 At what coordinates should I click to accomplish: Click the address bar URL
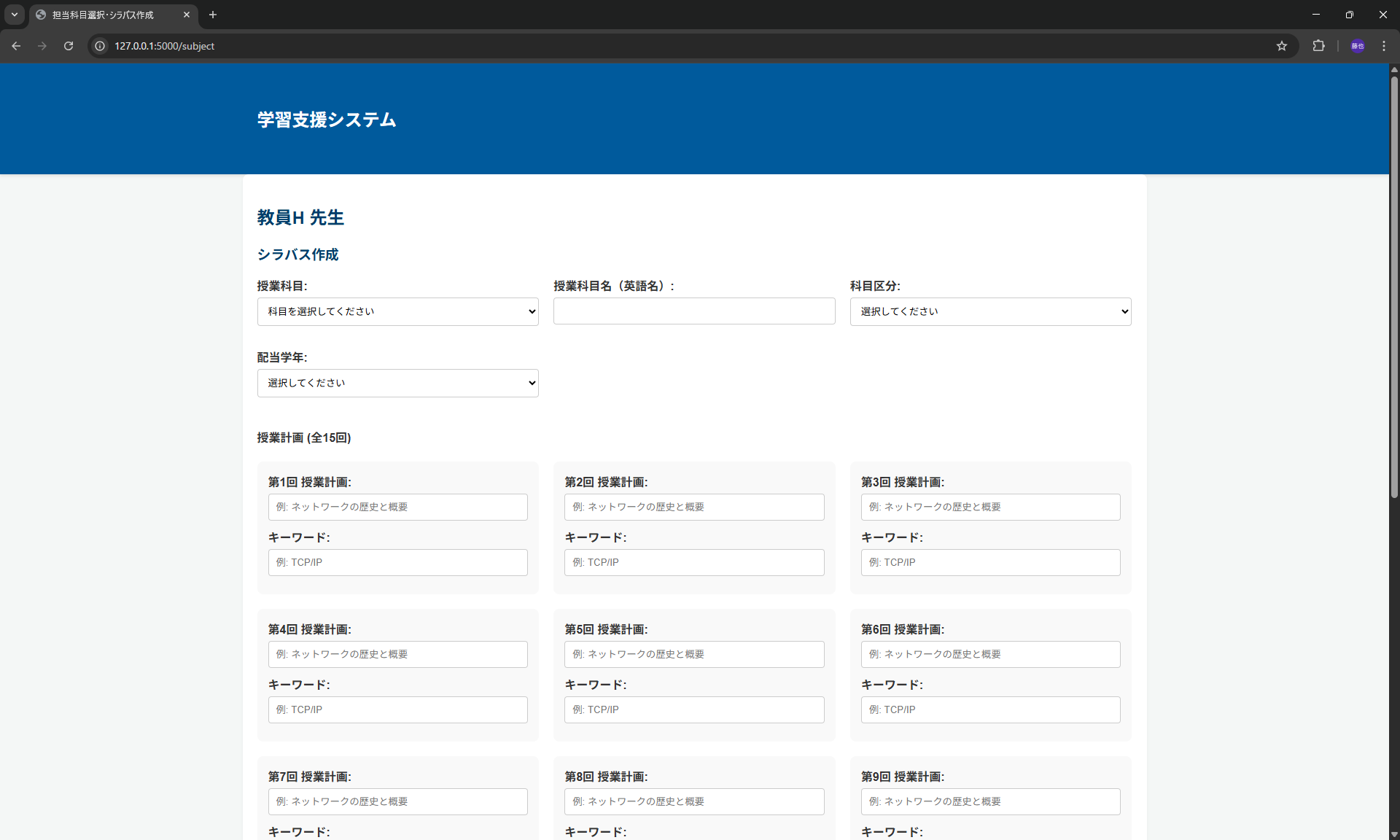164,46
